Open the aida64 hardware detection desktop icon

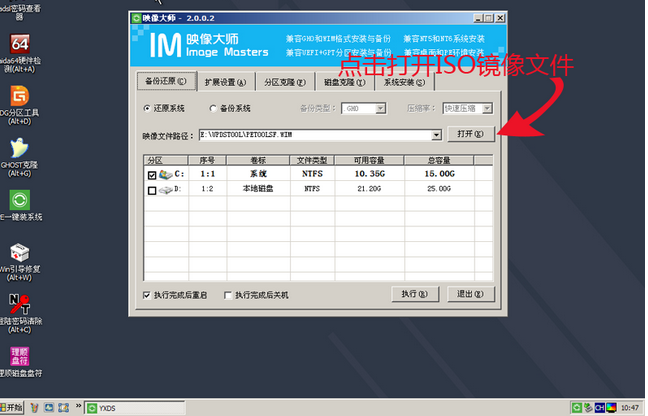(x=20, y=43)
